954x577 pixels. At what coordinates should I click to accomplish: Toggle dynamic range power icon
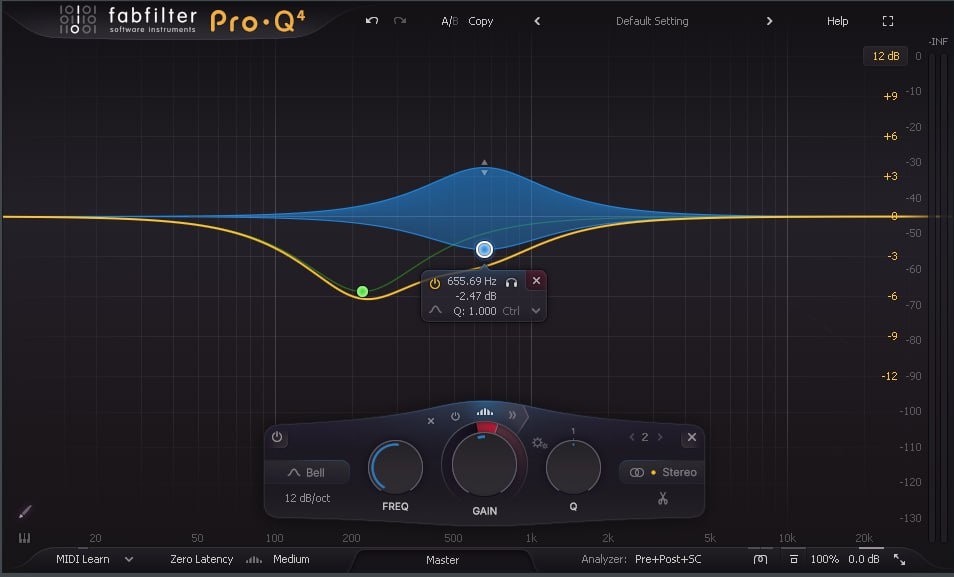(455, 417)
